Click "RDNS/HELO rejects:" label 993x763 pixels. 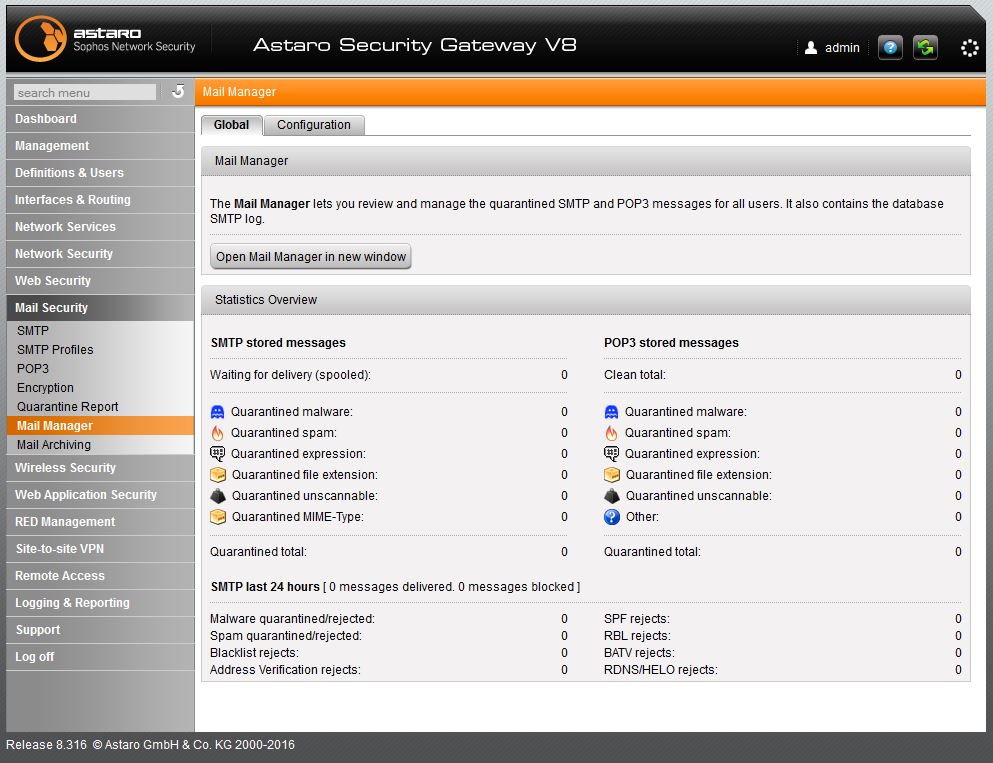661,670
